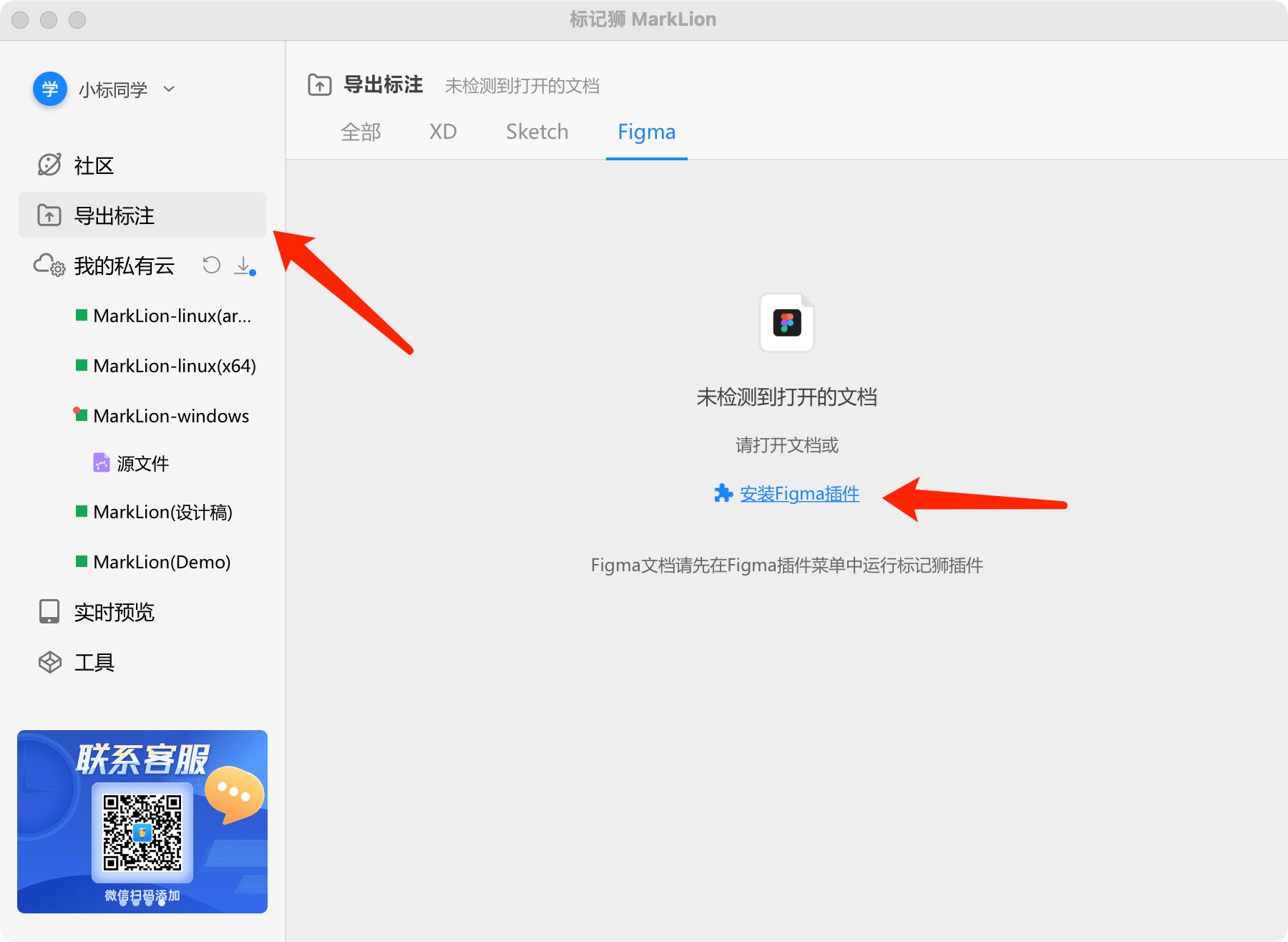Open MarkLion(设计稿) project
This screenshot has width=1288, height=942.
pyautogui.click(x=162, y=512)
